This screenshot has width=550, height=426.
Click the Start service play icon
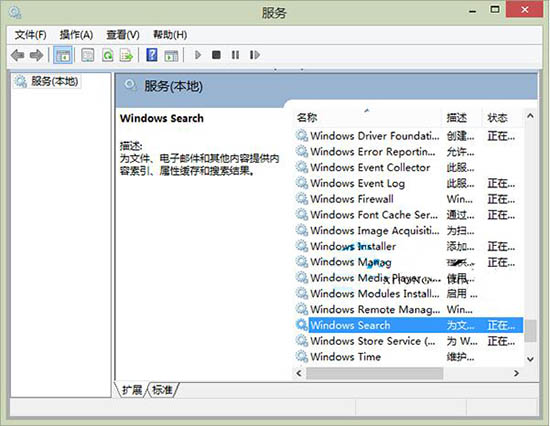pyautogui.click(x=198, y=55)
